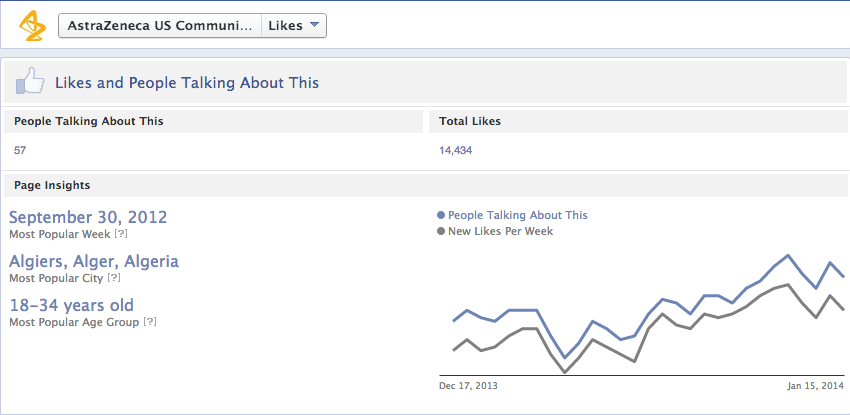This screenshot has width=850, height=415.
Task: Click the 14,434 total likes number
Action: pyautogui.click(x=455, y=151)
